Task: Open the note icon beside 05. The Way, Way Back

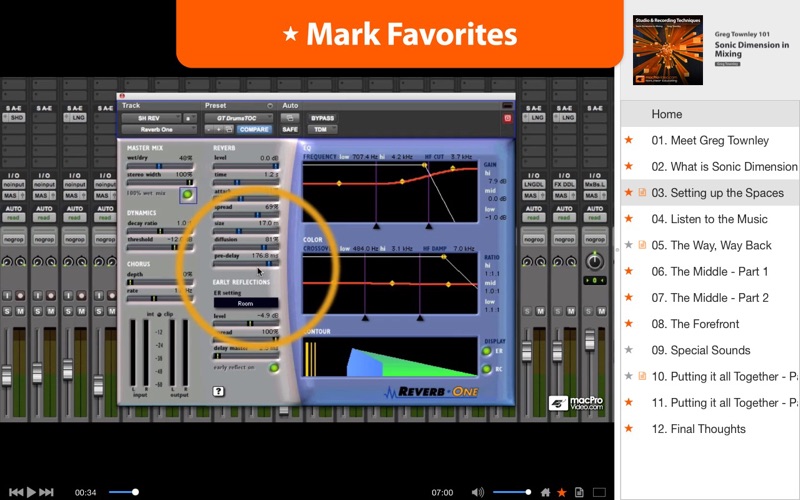Action: click(x=642, y=245)
